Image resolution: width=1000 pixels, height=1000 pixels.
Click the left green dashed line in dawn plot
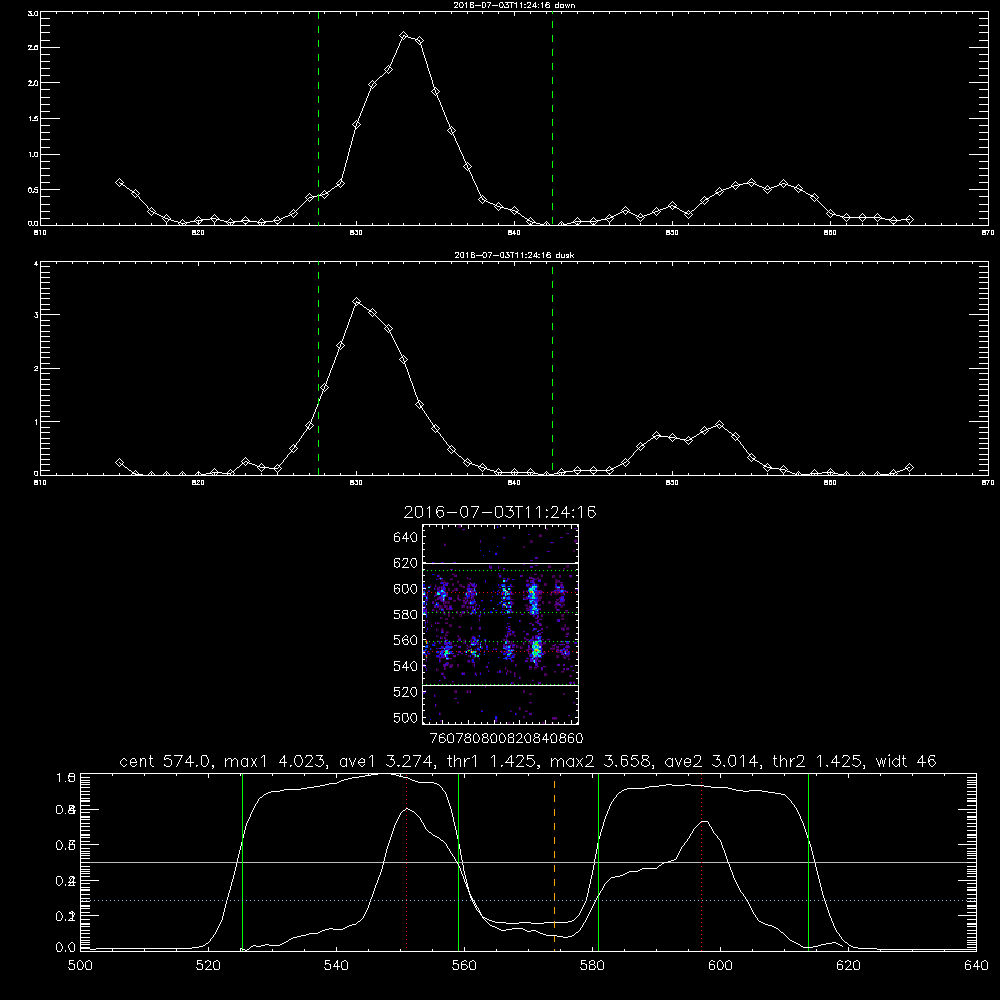tap(318, 121)
